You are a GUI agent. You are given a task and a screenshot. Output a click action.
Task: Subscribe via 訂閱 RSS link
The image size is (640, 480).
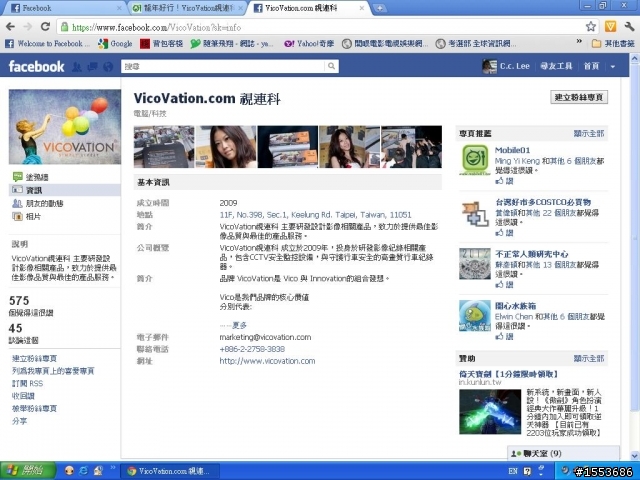(x=27, y=383)
